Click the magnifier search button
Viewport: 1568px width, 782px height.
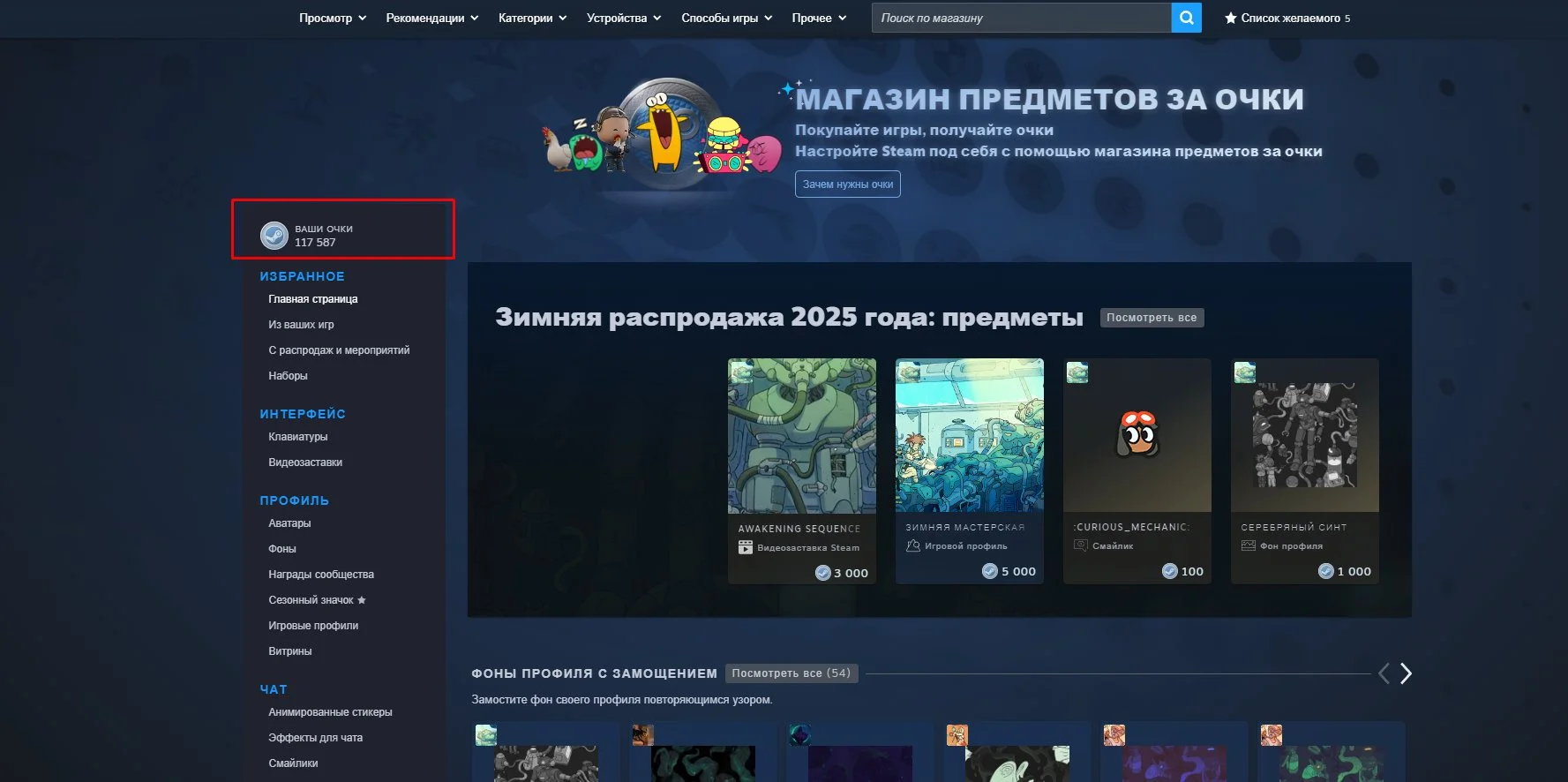coord(1186,18)
